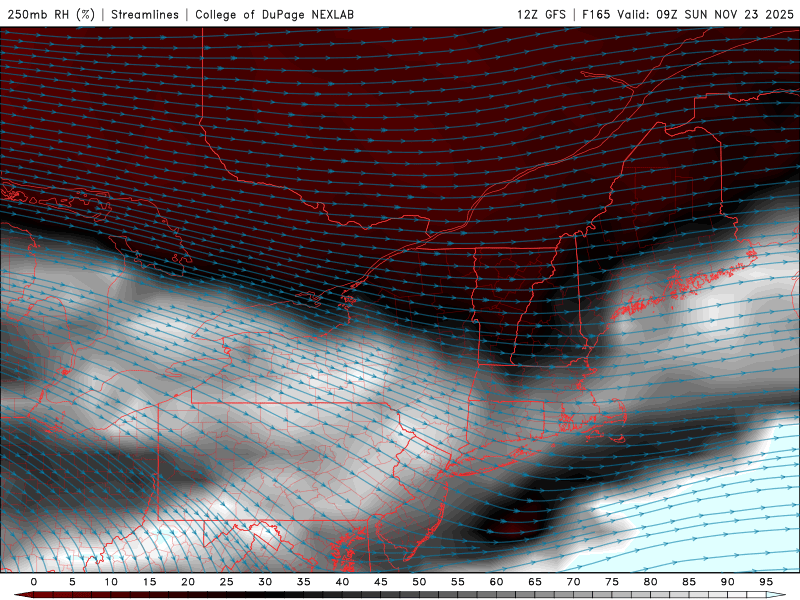The image size is (800, 600).
Task: Click 'Valid: 09Z SUN NOV 23 2025' text
Action: 706,14
